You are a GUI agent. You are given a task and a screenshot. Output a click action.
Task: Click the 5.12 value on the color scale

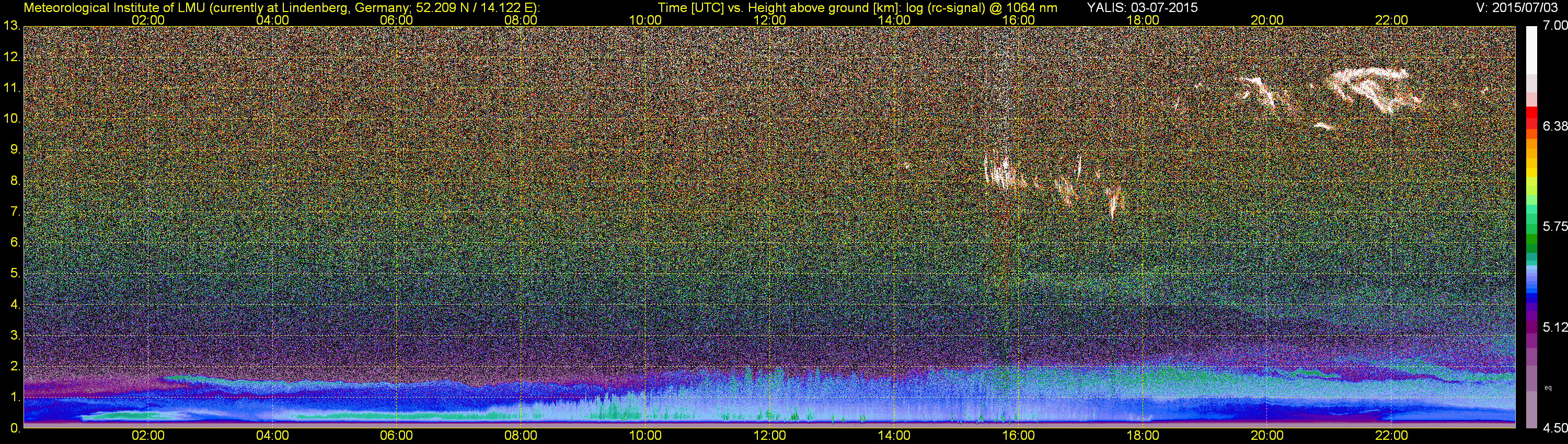click(1555, 328)
